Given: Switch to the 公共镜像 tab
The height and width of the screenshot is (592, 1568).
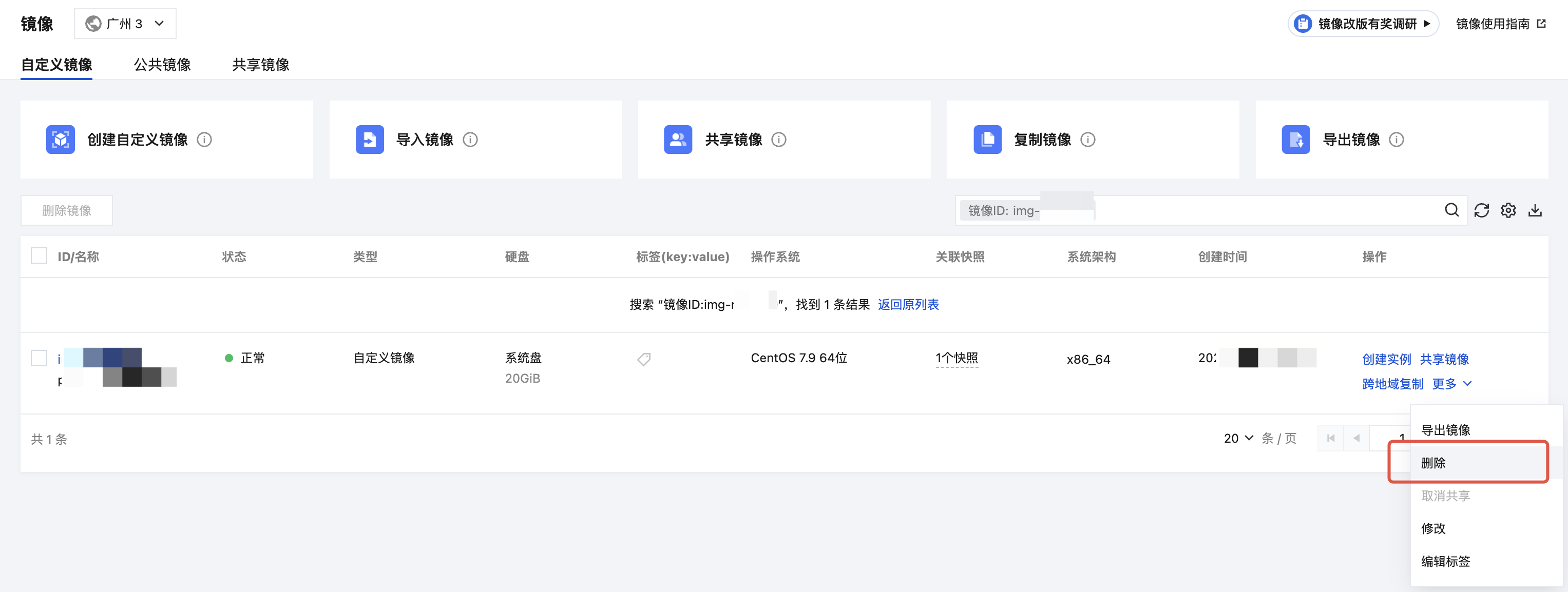Looking at the screenshot, I should 162,65.
